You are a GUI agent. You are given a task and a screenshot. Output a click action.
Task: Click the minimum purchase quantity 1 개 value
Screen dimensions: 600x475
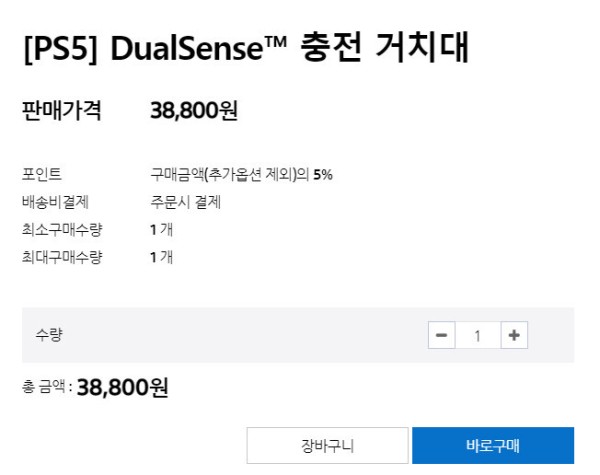click(161, 230)
